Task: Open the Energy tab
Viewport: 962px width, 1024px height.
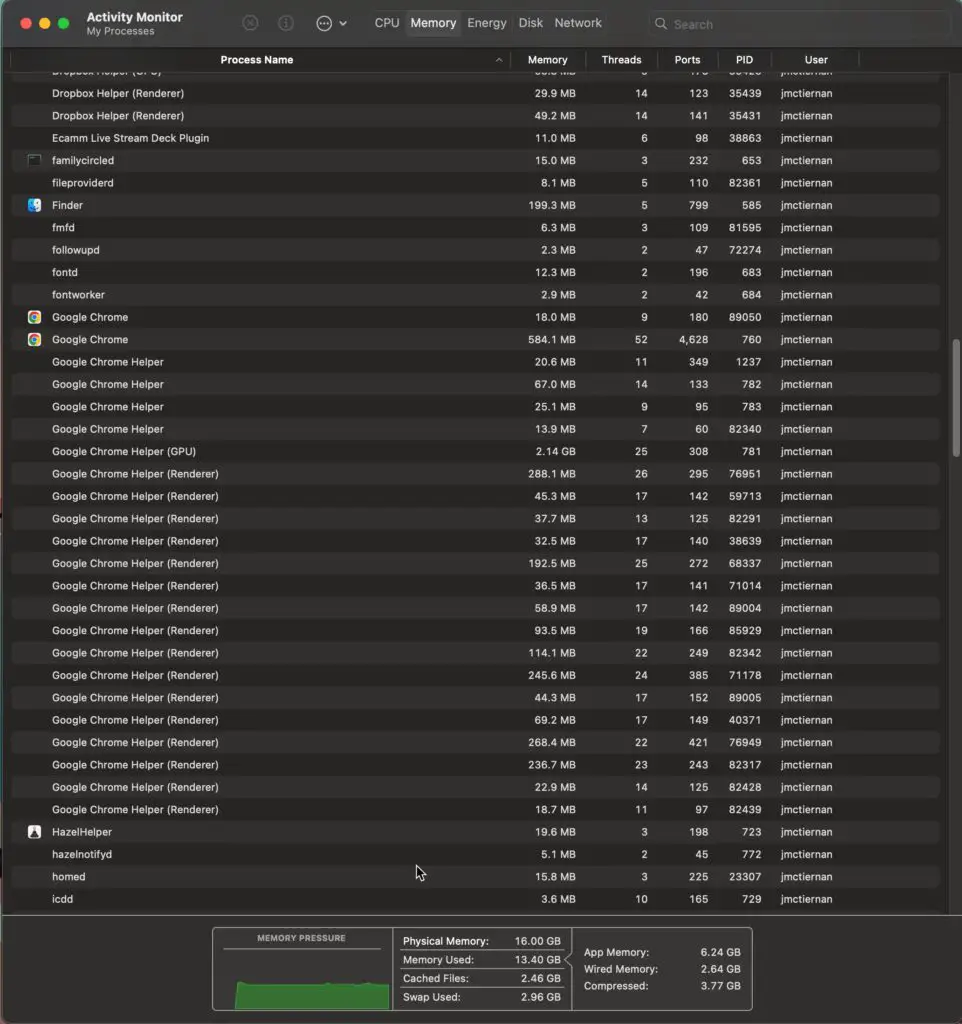Action: pos(487,23)
